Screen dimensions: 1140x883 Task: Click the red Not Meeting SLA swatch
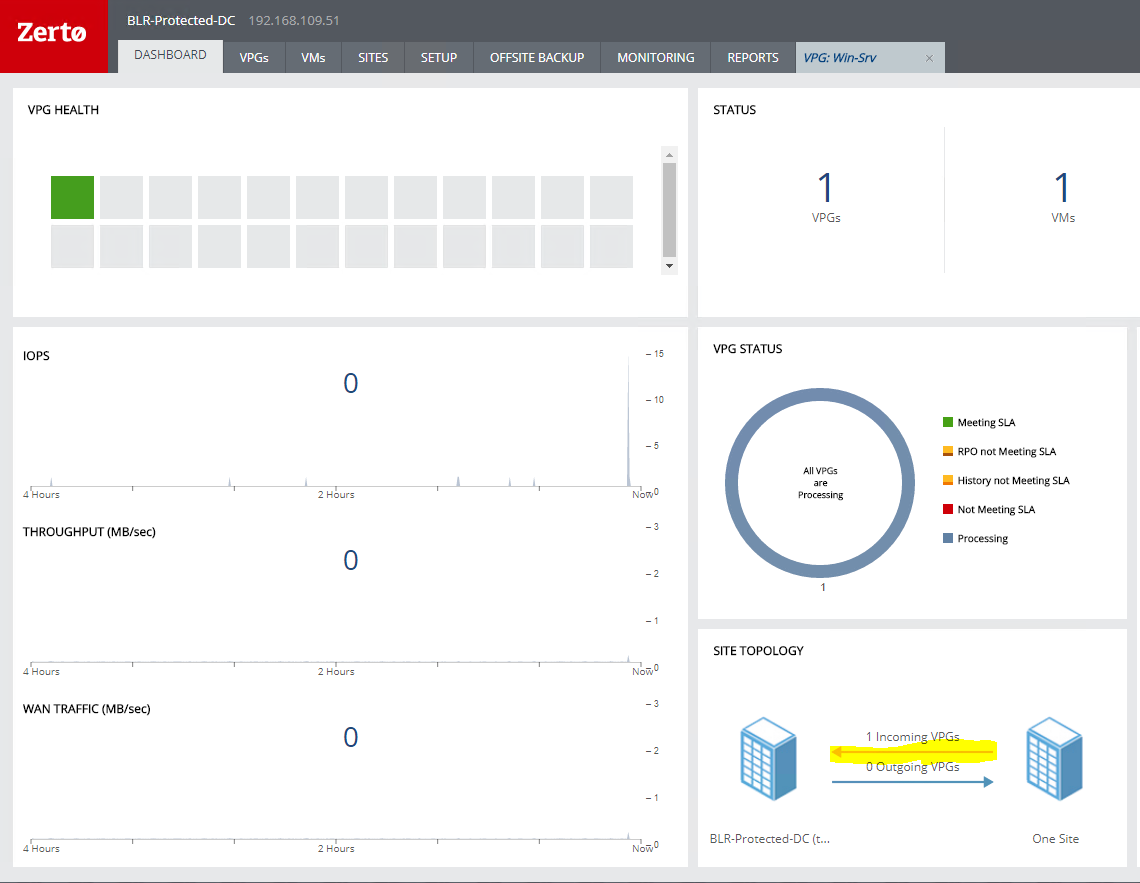(x=948, y=510)
